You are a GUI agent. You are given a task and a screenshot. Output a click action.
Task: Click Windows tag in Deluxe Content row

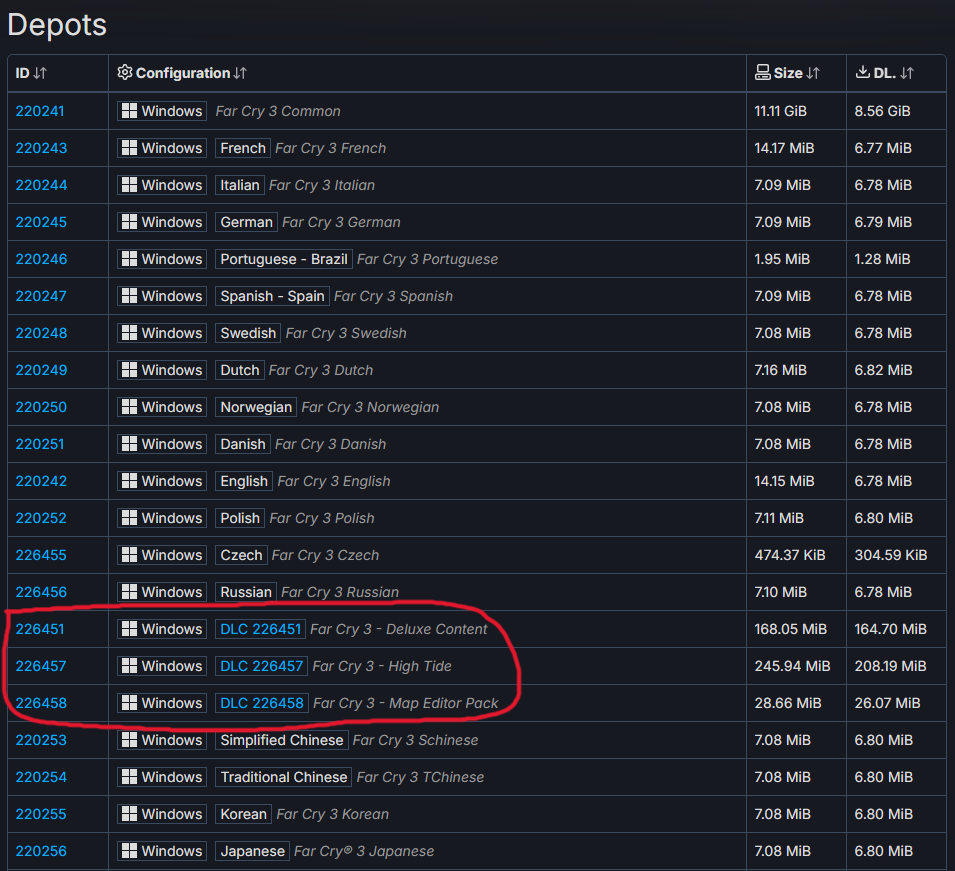(162, 629)
